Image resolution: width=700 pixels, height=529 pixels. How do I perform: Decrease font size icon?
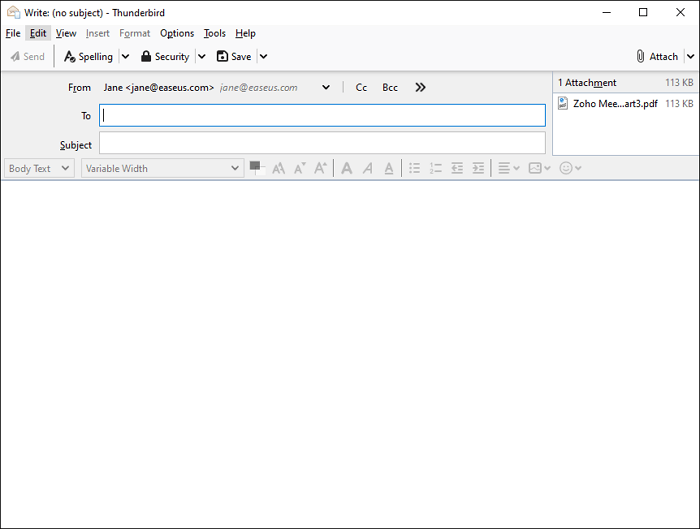pos(300,168)
